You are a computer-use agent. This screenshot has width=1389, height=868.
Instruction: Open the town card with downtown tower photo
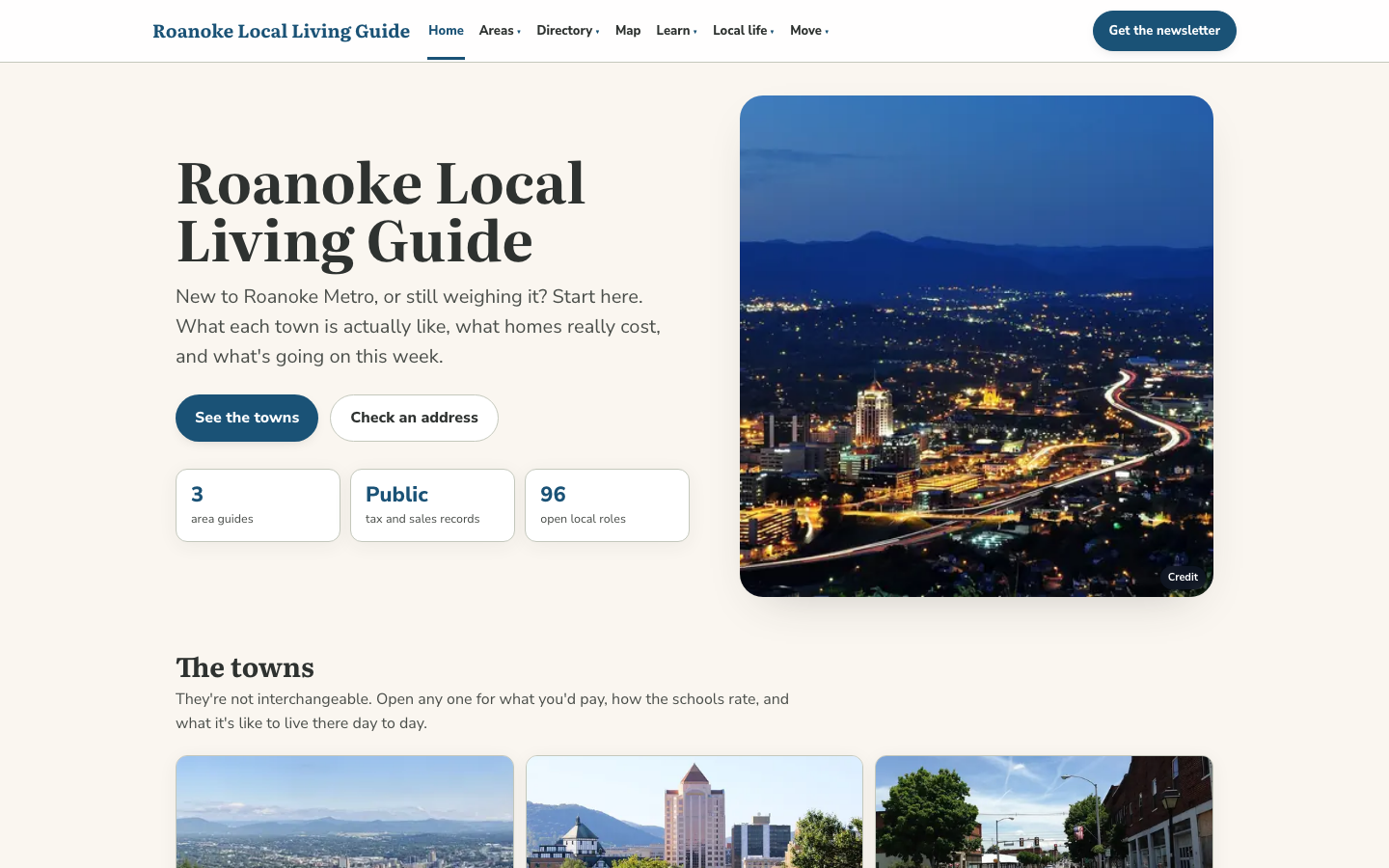(x=694, y=812)
